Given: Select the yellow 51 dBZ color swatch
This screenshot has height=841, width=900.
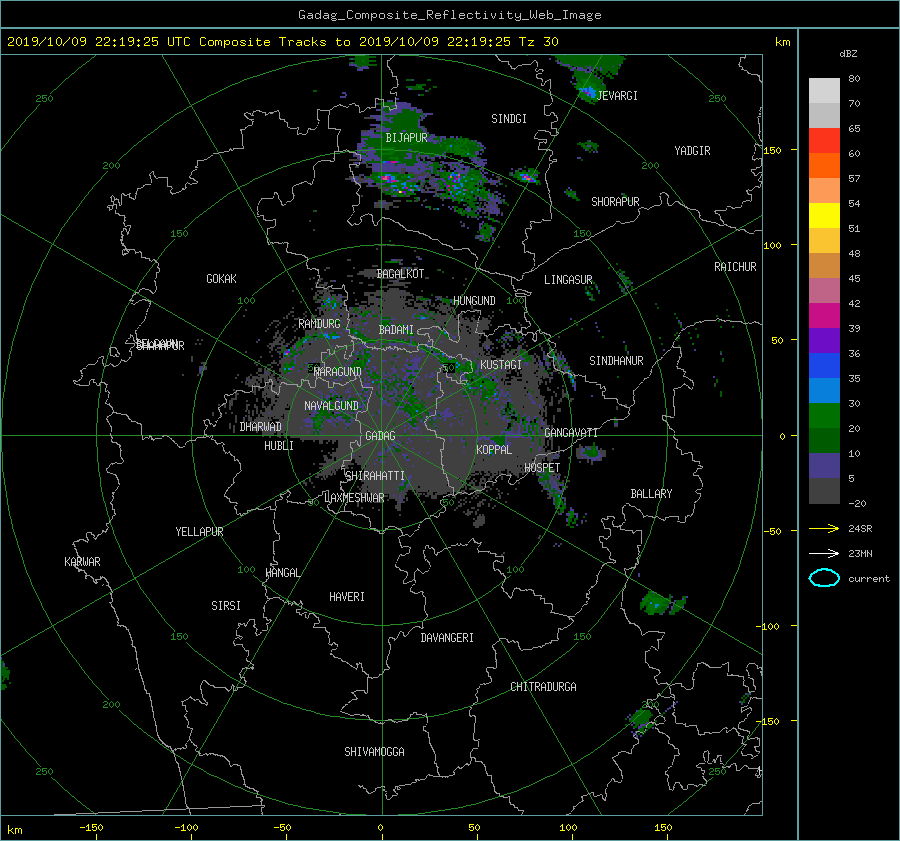Looking at the screenshot, I should 824,215.
